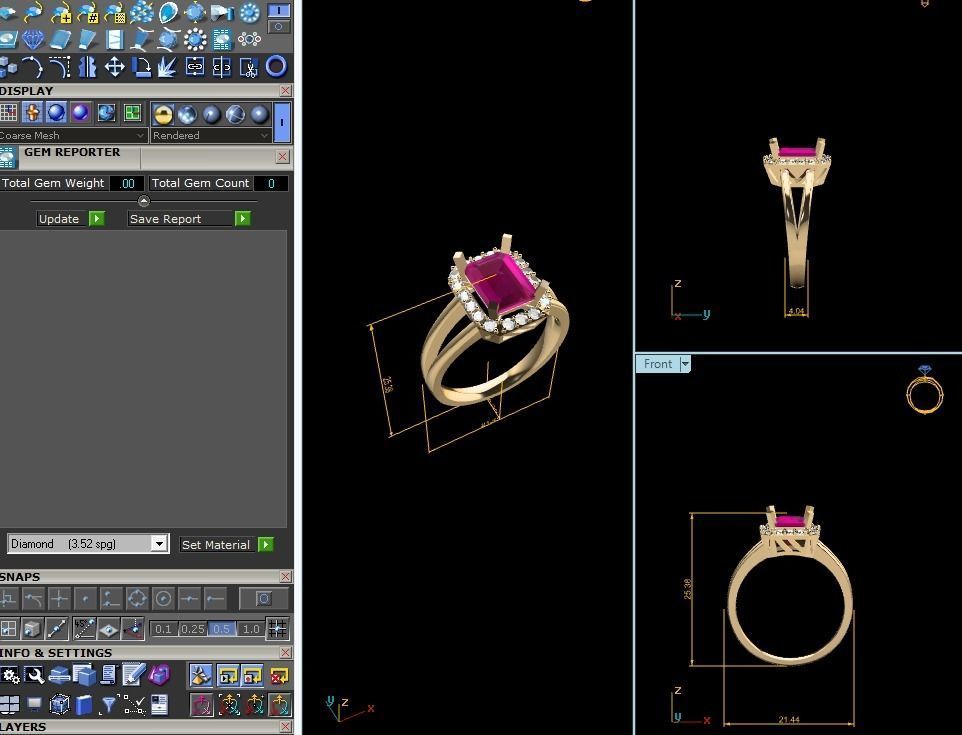Select the fillet curve tool with dashed corner

[x=60, y=67]
